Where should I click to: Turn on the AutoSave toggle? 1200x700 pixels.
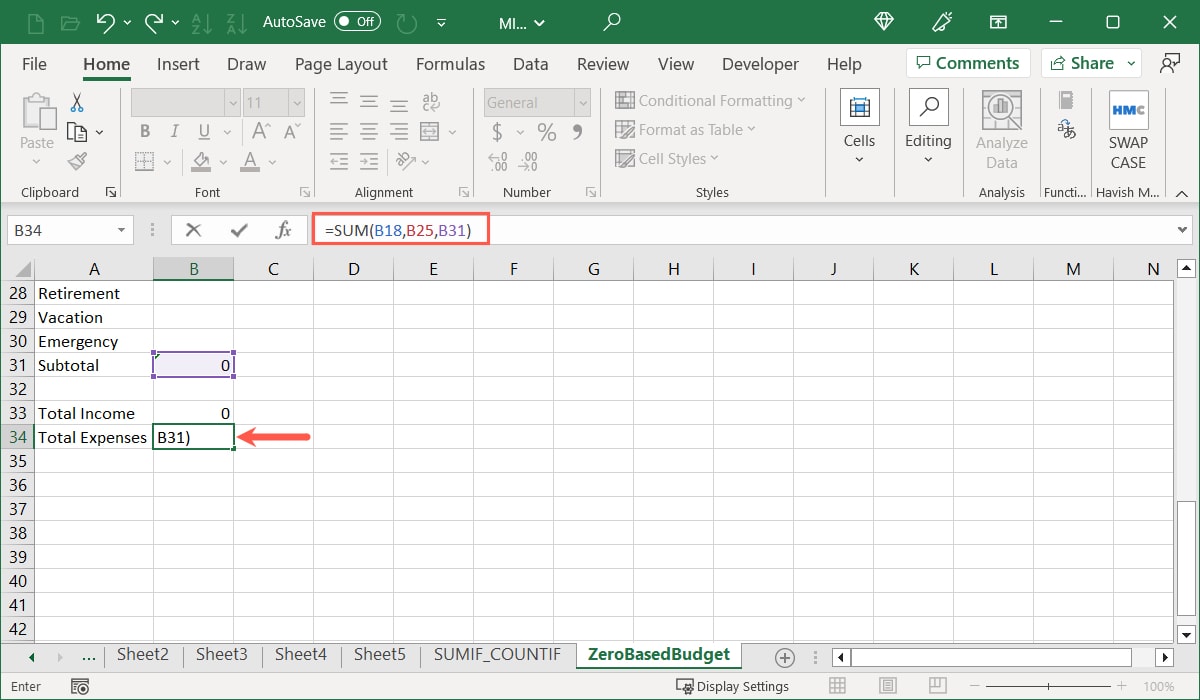355,21
